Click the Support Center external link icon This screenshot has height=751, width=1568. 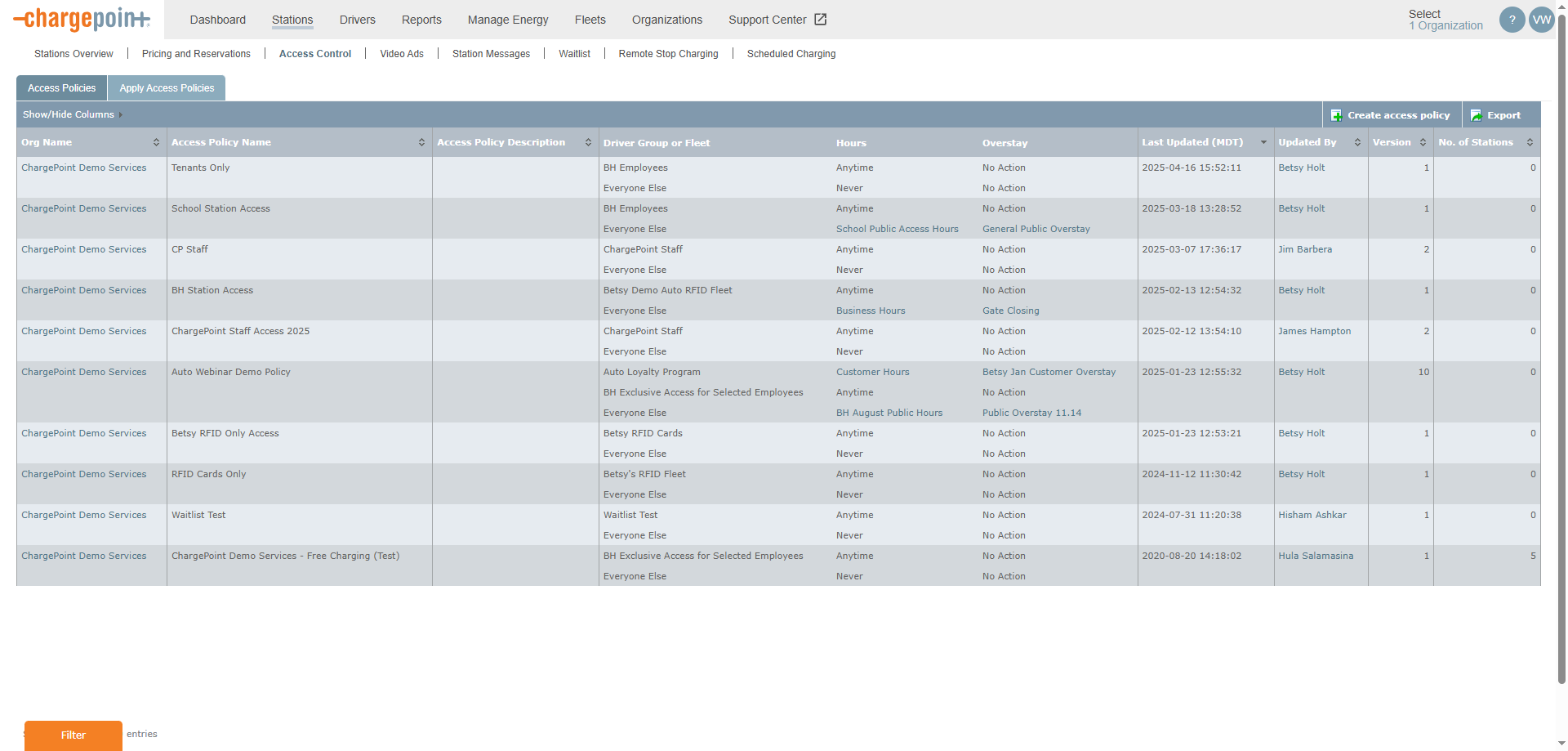821,20
